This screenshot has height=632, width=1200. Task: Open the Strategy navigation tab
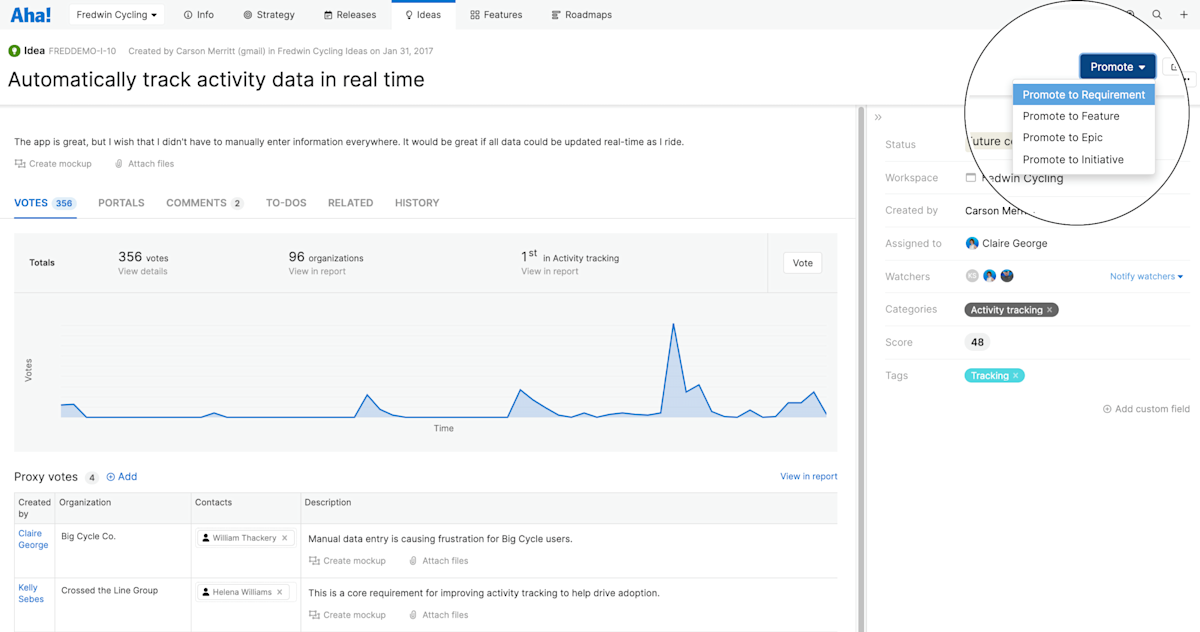[269, 15]
